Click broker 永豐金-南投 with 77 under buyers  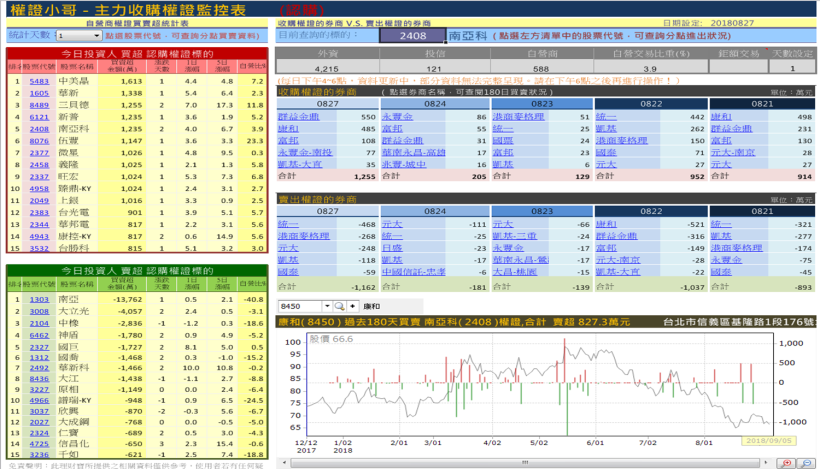click(305, 153)
